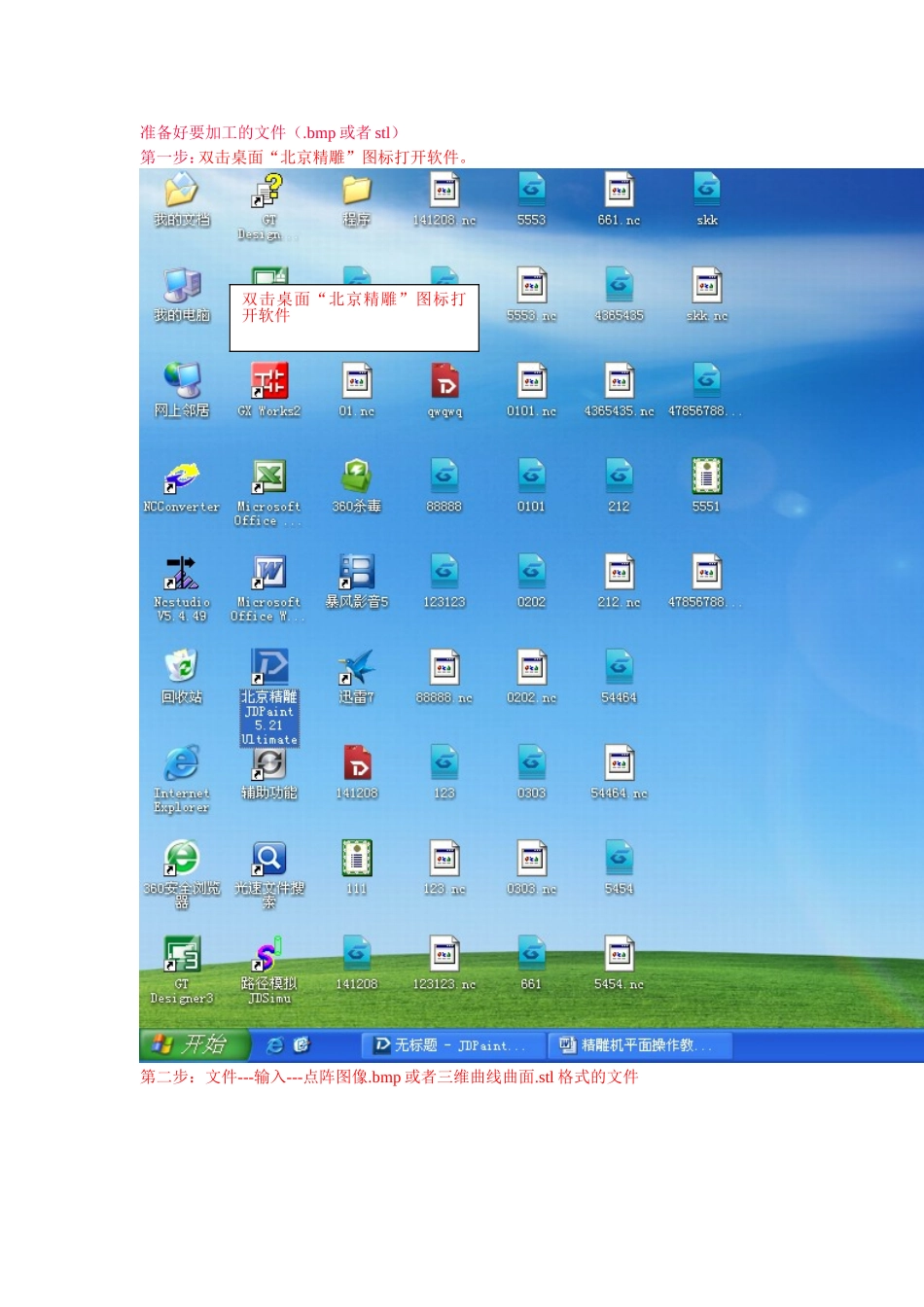Click the 光速文件搜索 search shortcut
This screenshot has width=924, height=1307.
click(x=269, y=874)
